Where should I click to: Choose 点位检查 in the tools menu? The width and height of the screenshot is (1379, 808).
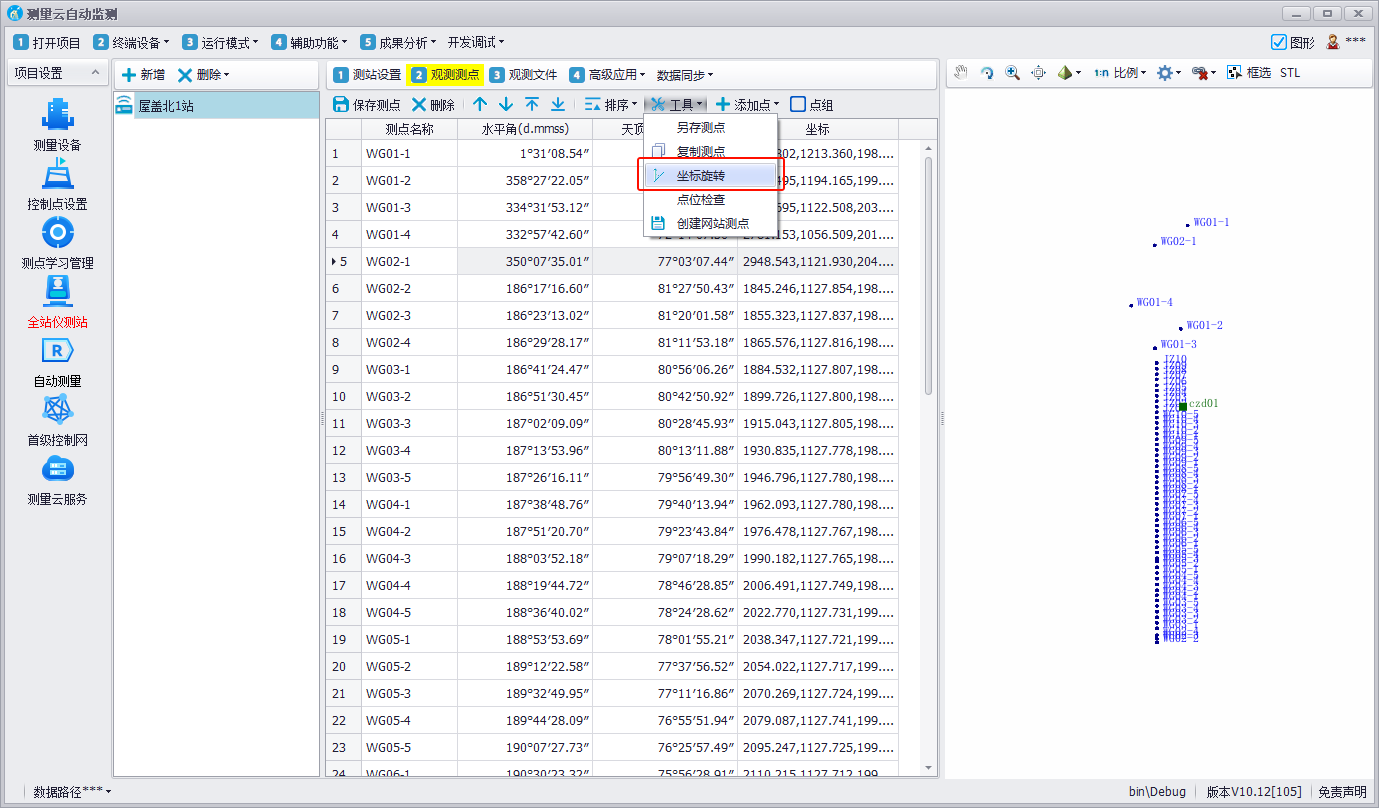pyautogui.click(x=701, y=200)
